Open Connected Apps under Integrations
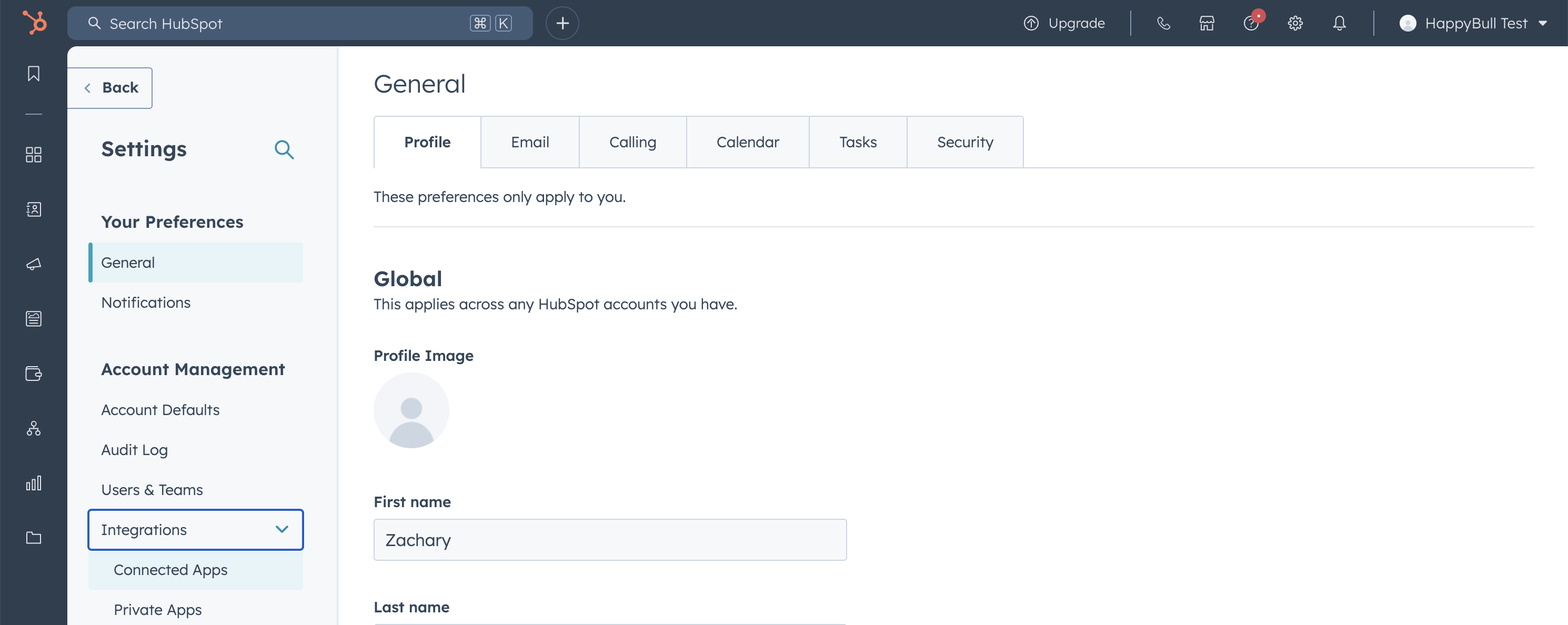 click(195, 570)
